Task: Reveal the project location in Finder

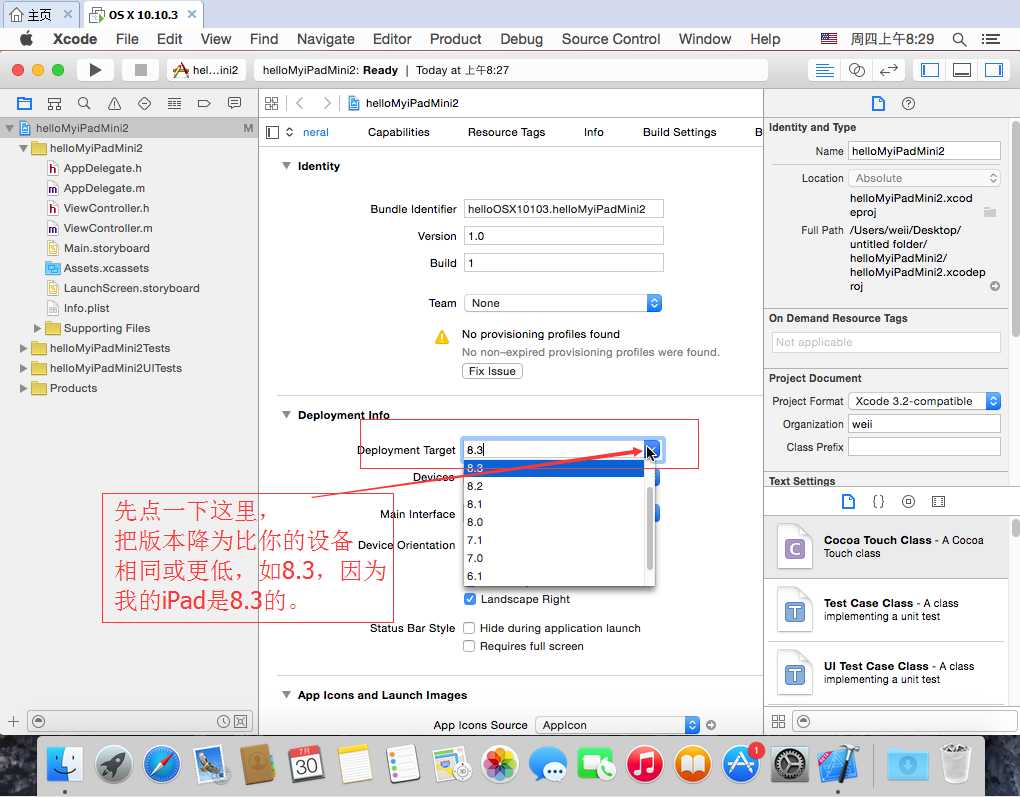Action: (995, 286)
